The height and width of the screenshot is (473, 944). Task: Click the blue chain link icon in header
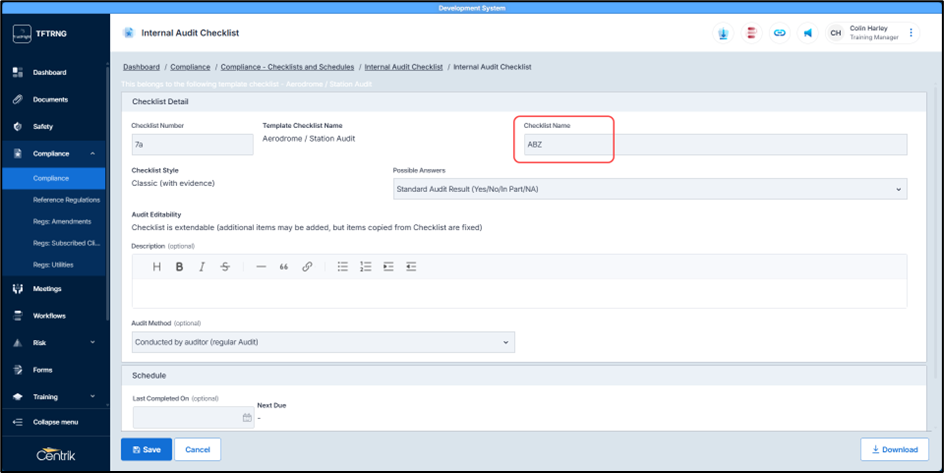pyautogui.click(x=779, y=33)
